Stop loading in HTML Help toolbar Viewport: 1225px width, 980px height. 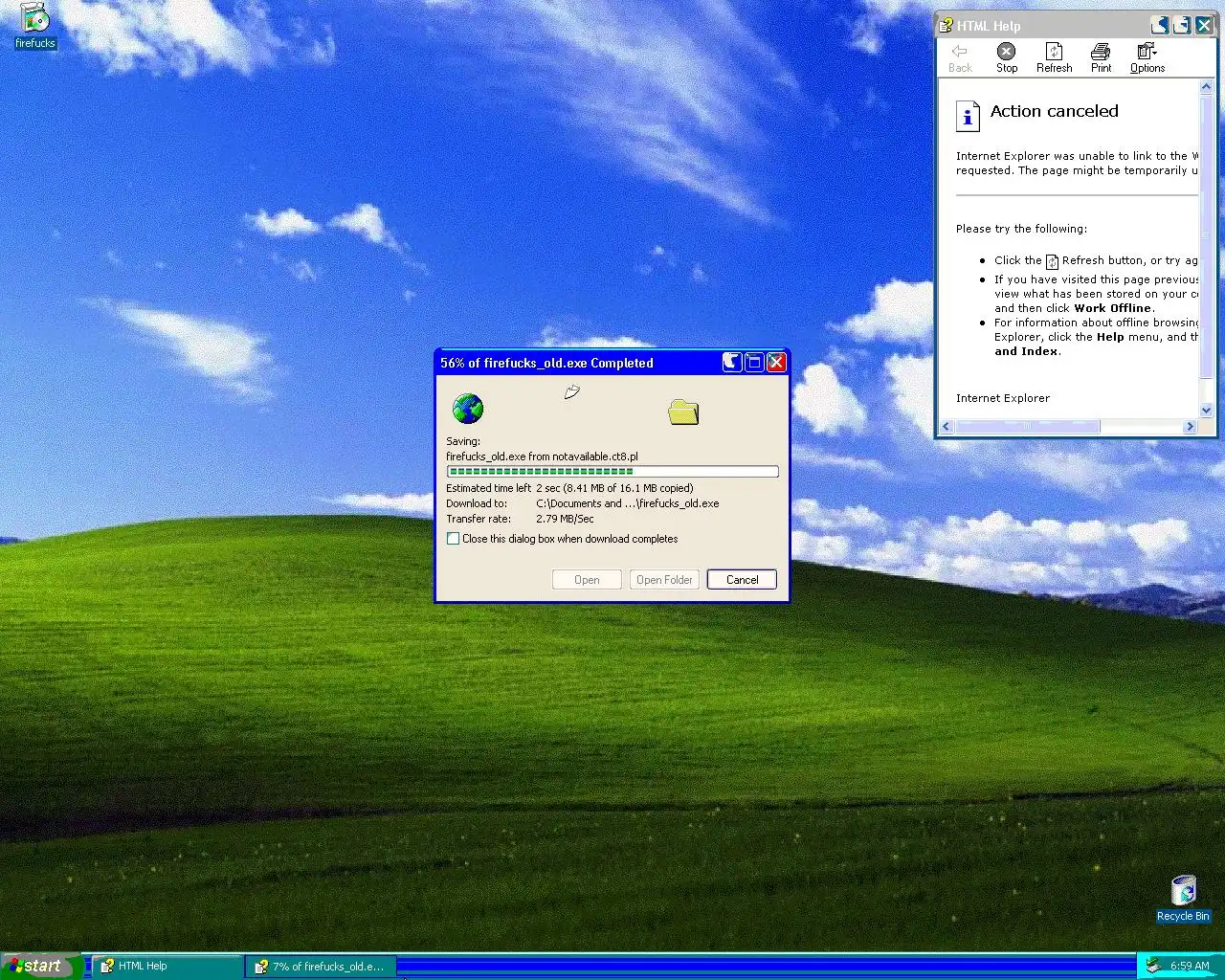click(x=1007, y=58)
